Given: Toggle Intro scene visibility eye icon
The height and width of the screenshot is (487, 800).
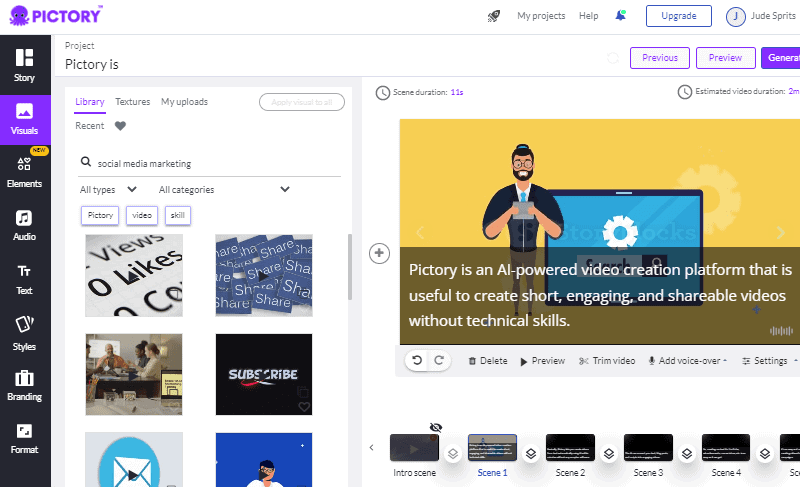Looking at the screenshot, I should [x=436, y=427].
